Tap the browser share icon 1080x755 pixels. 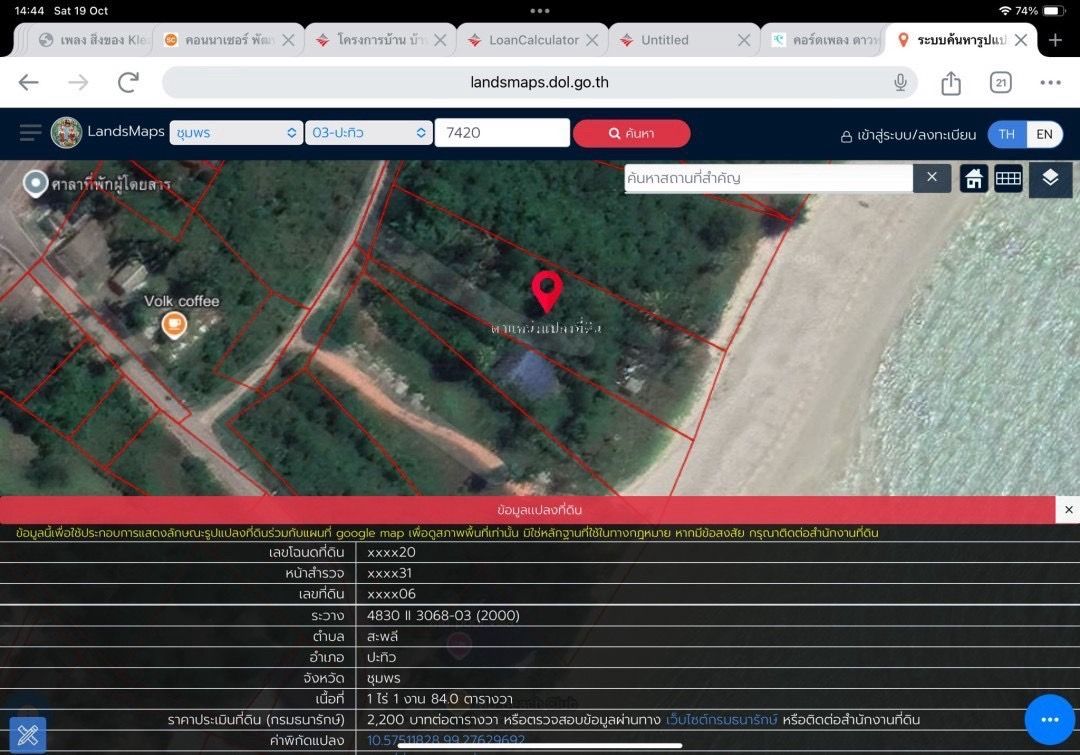point(951,83)
